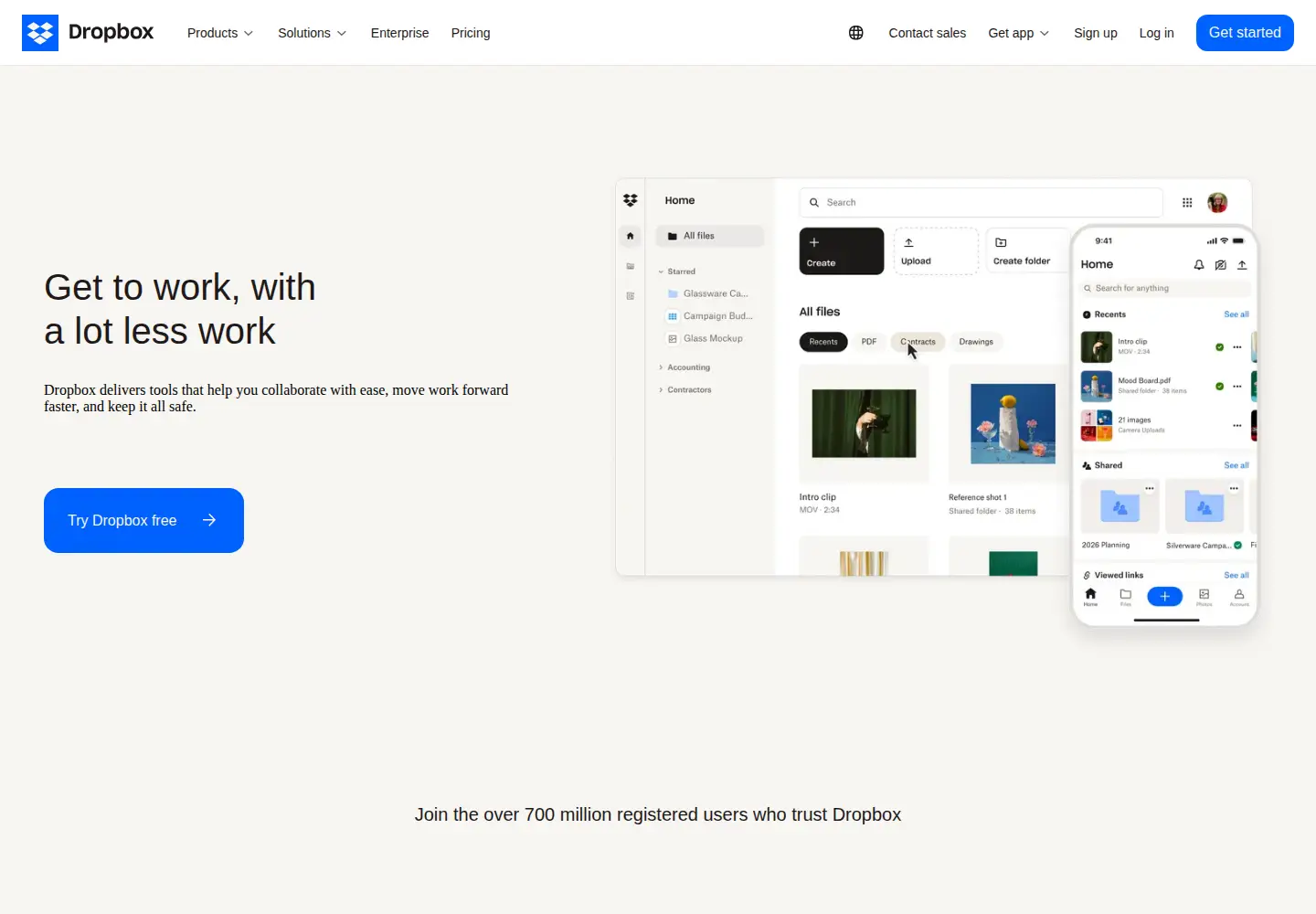This screenshot has height=914, width=1316.
Task: Tap the Files folder icon in phone navbar
Action: pos(1126,597)
